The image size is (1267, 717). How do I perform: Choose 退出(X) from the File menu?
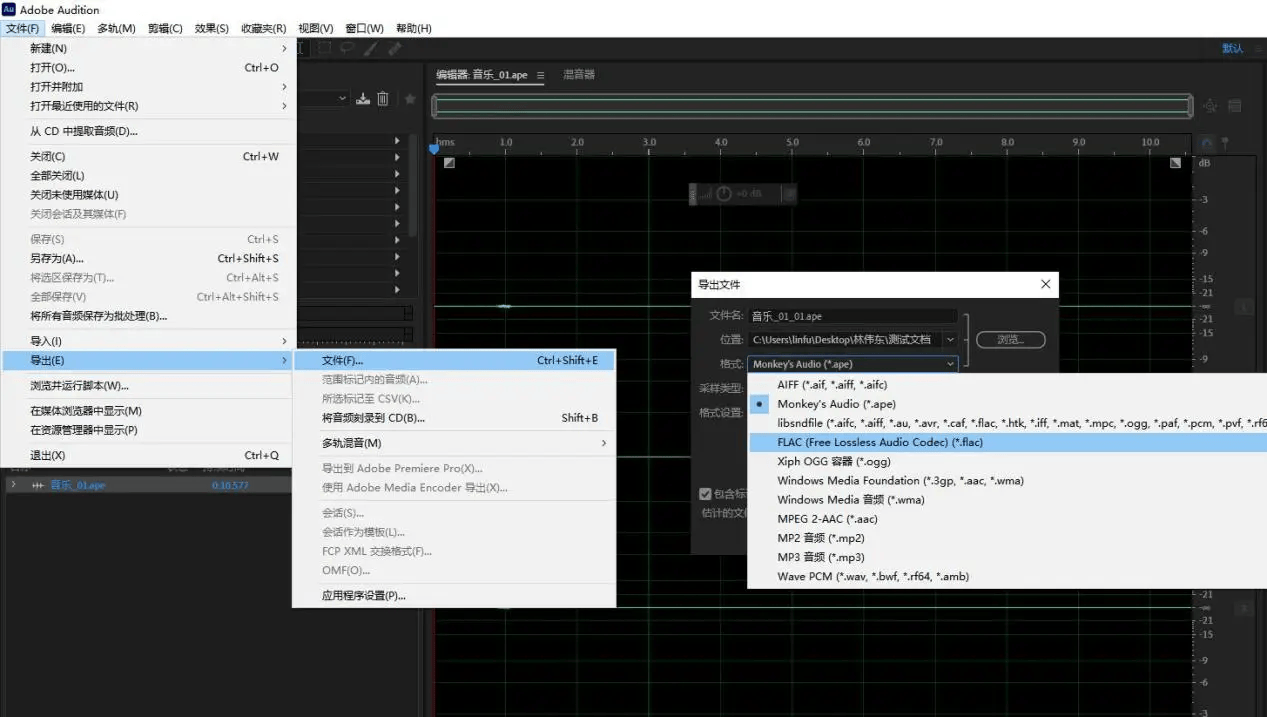click(x=148, y=456)
